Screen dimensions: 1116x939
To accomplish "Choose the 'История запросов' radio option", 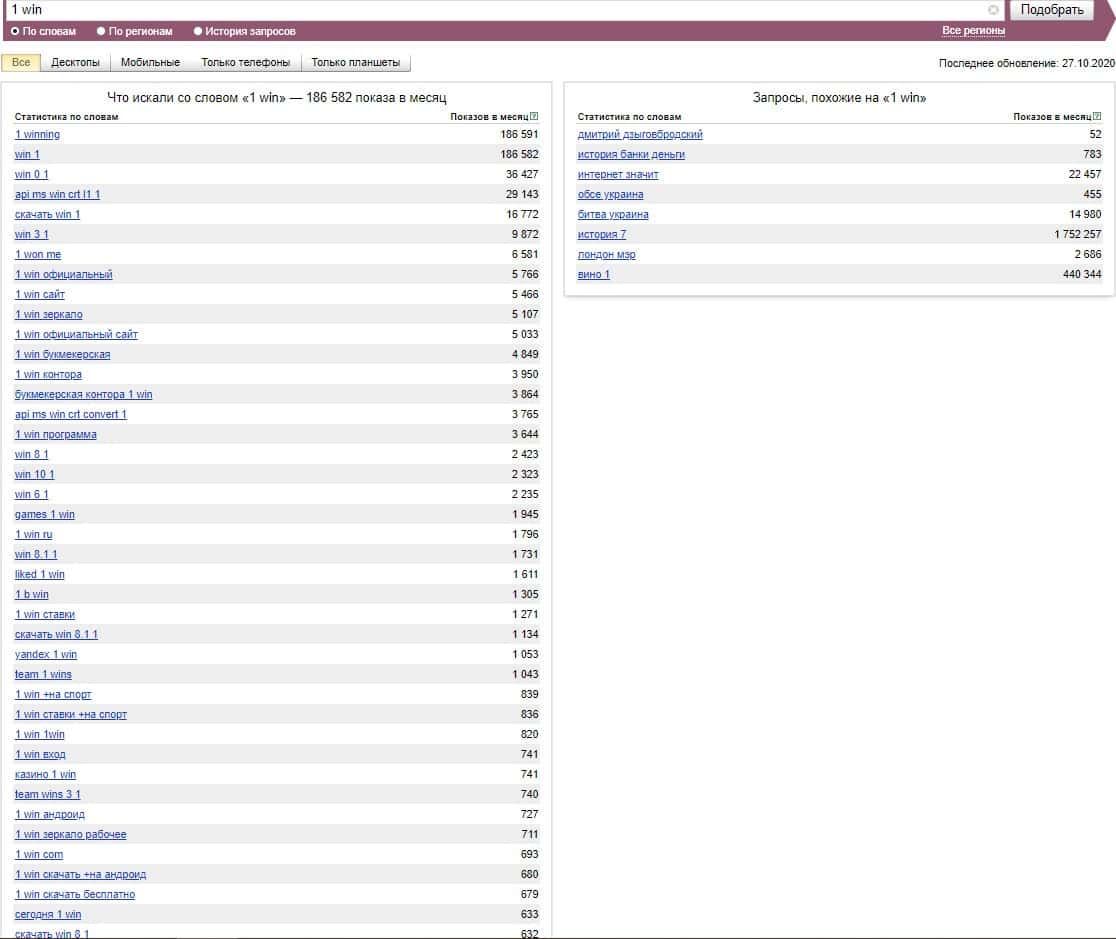I will tap(198, 32).
